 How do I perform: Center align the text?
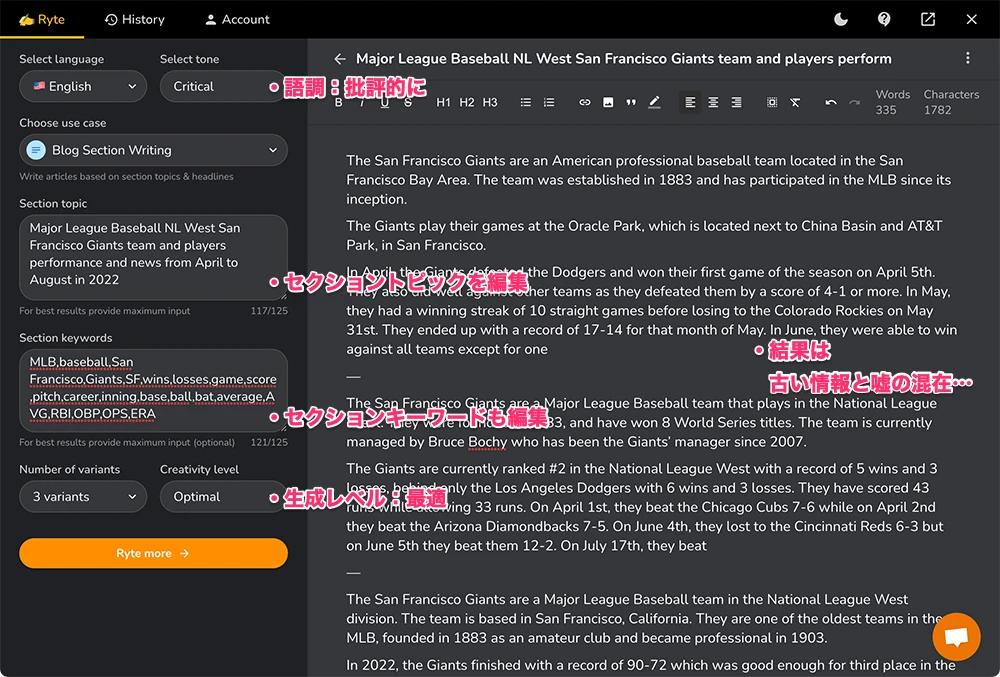coord(713,102)
